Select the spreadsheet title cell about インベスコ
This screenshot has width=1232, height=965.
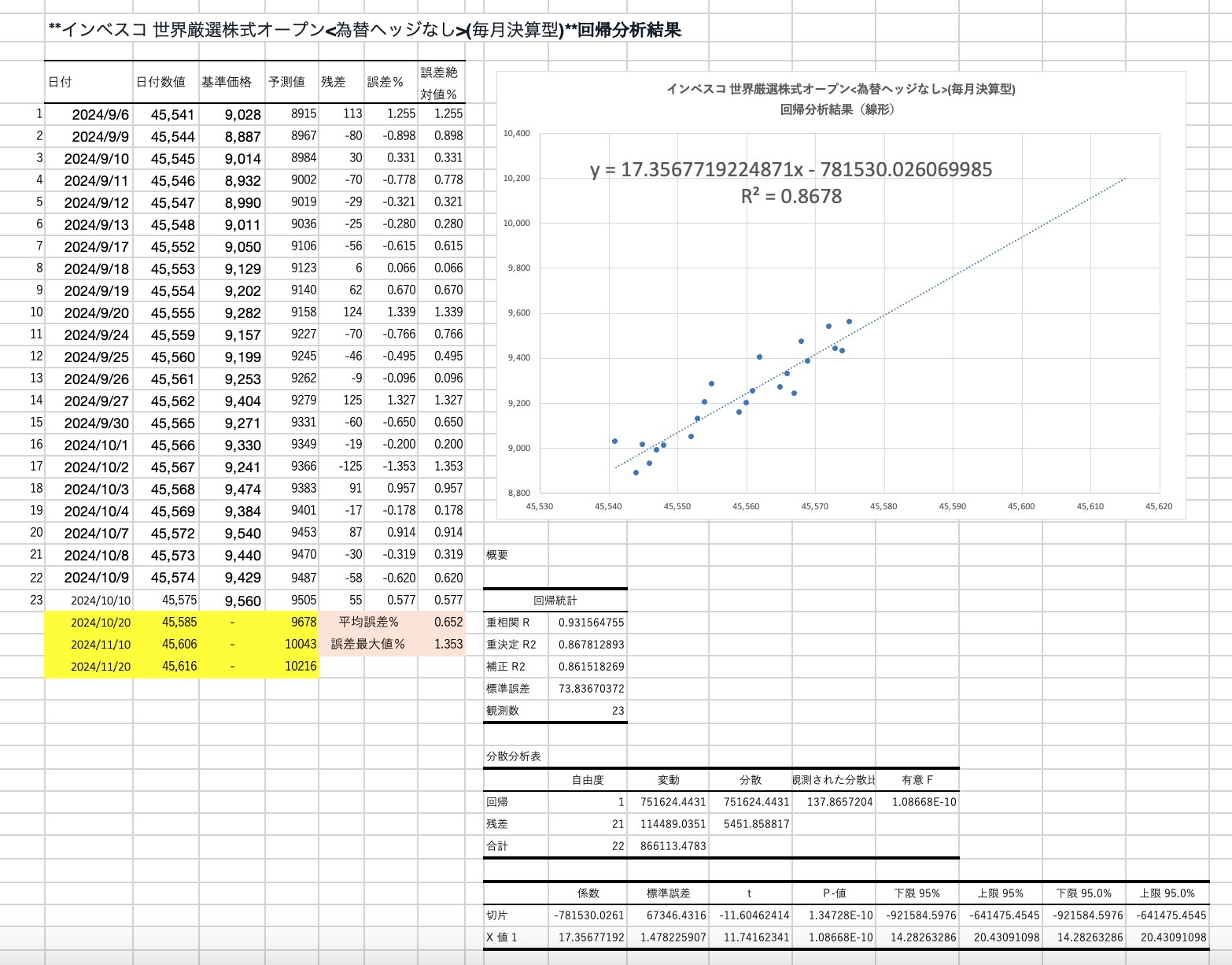365,30
